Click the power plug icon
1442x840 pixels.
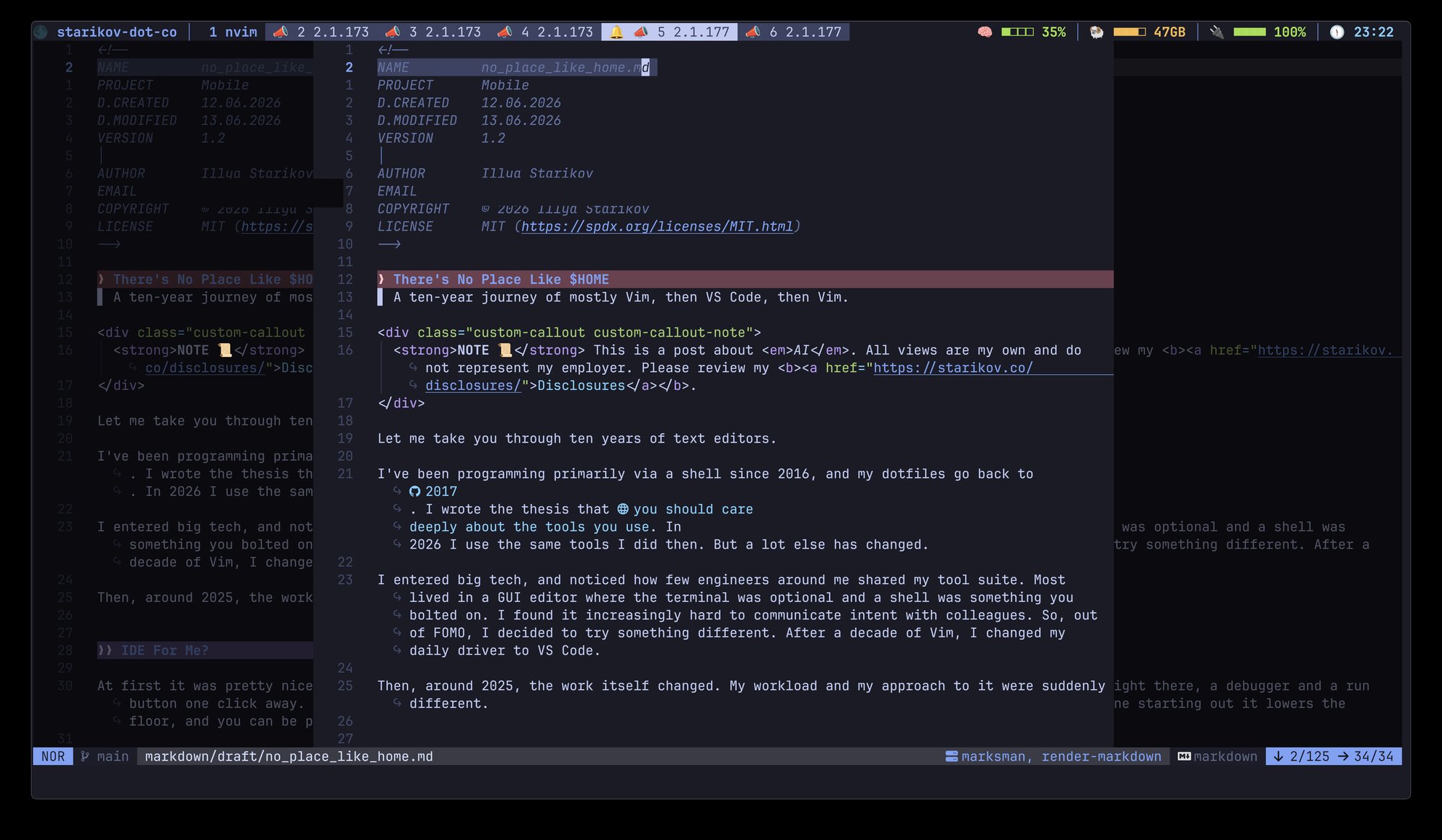(x=1217, y=32)
